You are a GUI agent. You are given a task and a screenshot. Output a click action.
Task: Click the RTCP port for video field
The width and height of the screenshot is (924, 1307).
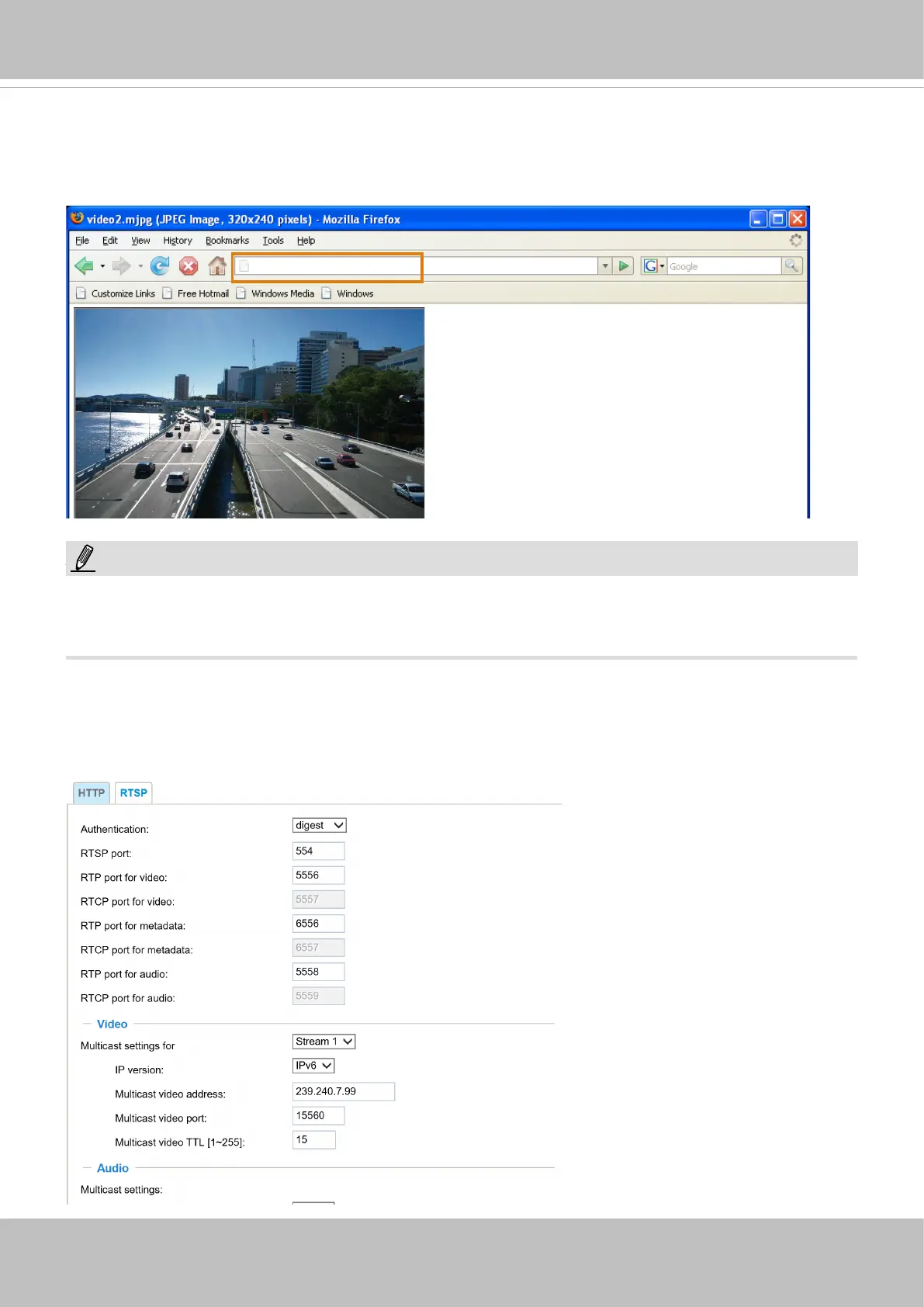click(x=318, y=900)
